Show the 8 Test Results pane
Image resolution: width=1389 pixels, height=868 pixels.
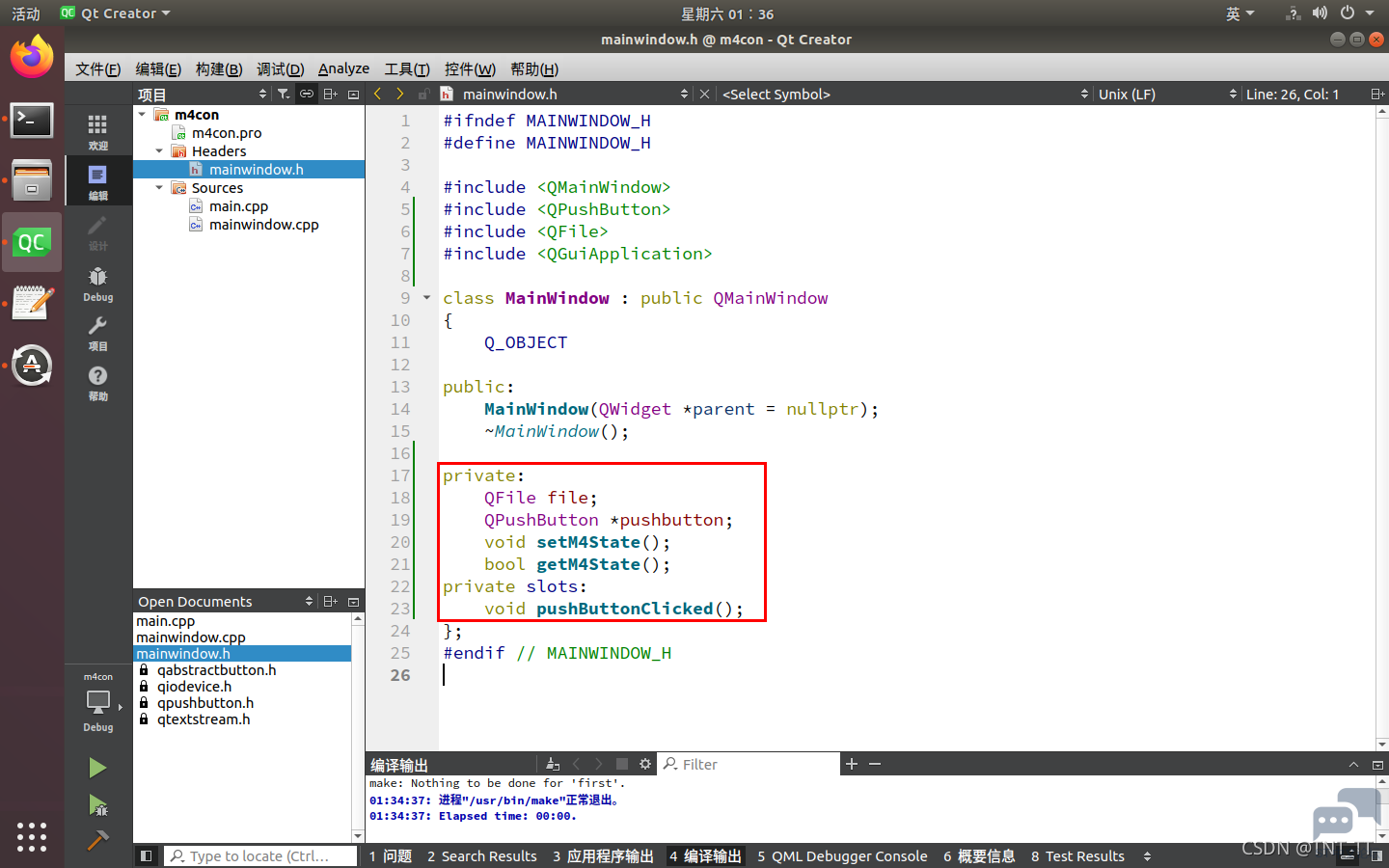[1077, 856]
